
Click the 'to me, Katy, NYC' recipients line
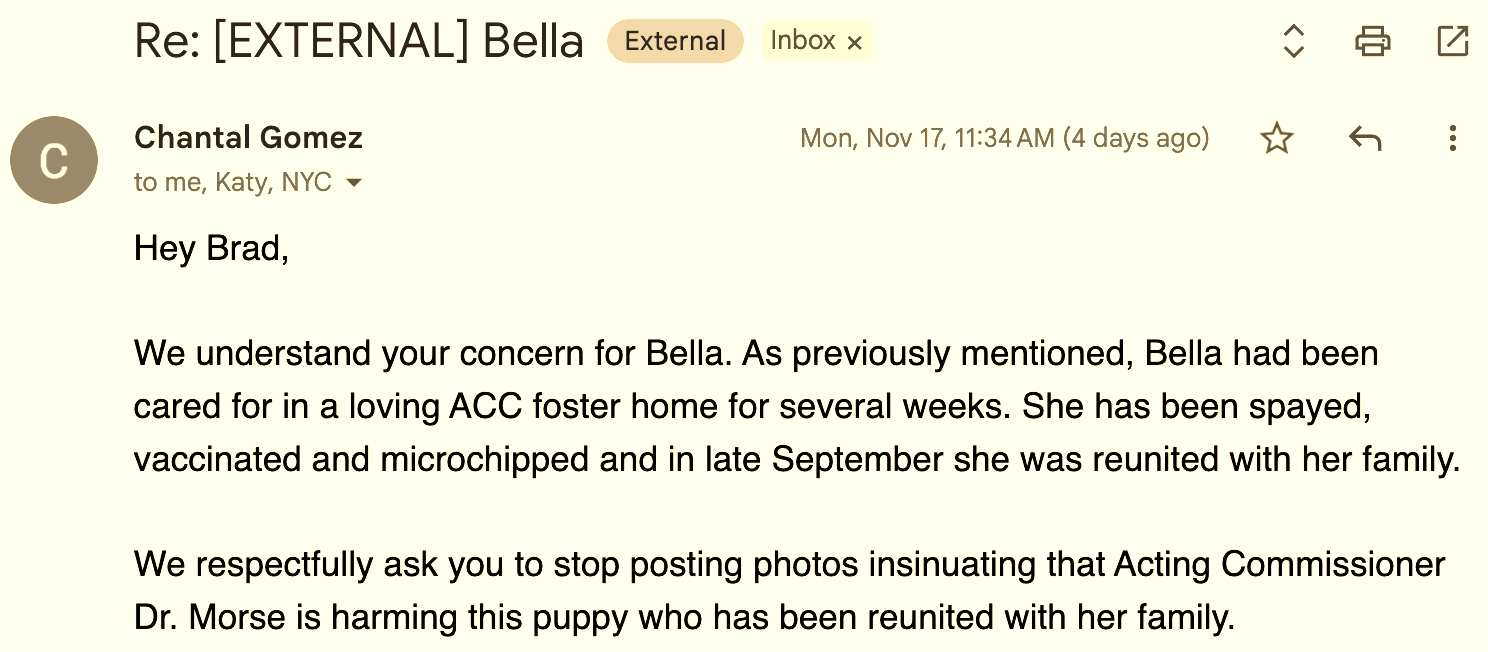click(232, 183)
